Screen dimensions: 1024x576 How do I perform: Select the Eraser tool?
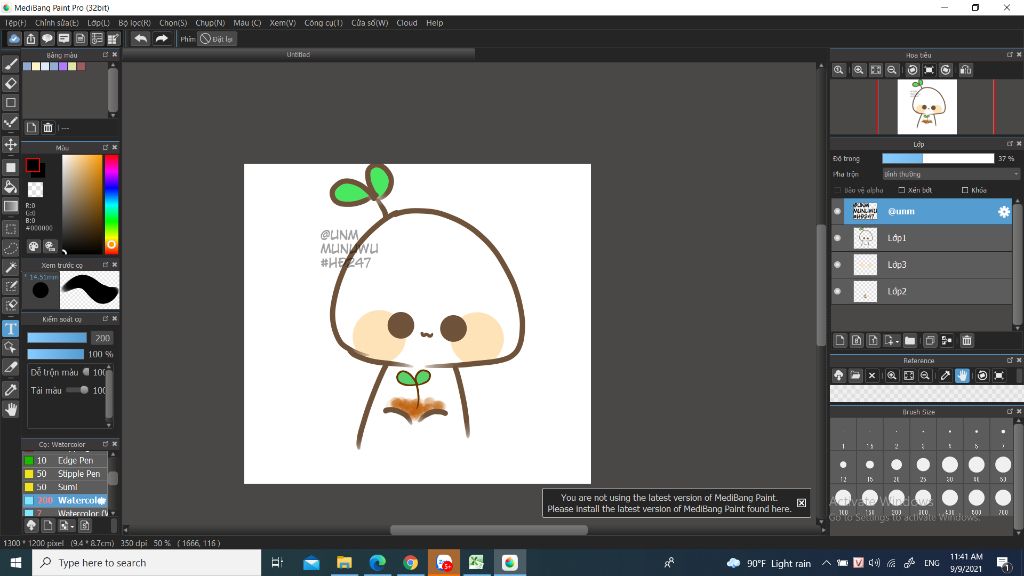pyautogui.click(x=10, y=83)
